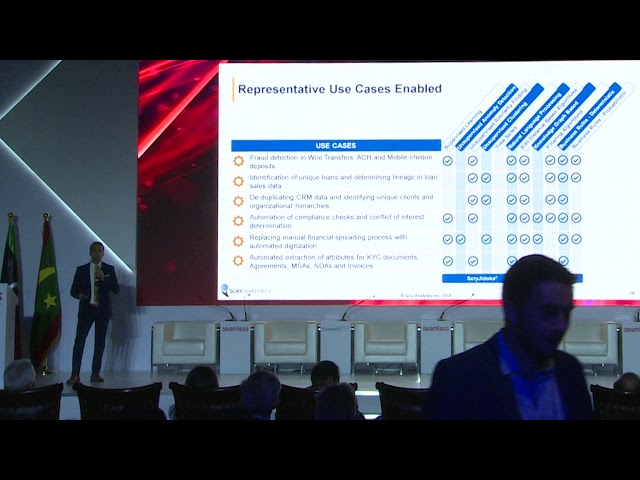This screenshot has height=480, width=640.
Task: Click Unsupervised Clustering check mark in unique loans row
Action: coord(486,178)
